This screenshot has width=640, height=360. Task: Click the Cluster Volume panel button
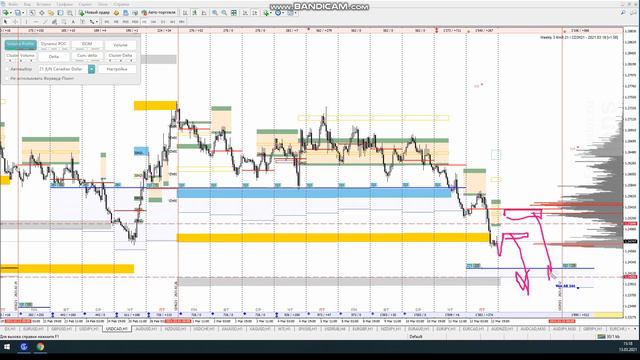point(20,56)
